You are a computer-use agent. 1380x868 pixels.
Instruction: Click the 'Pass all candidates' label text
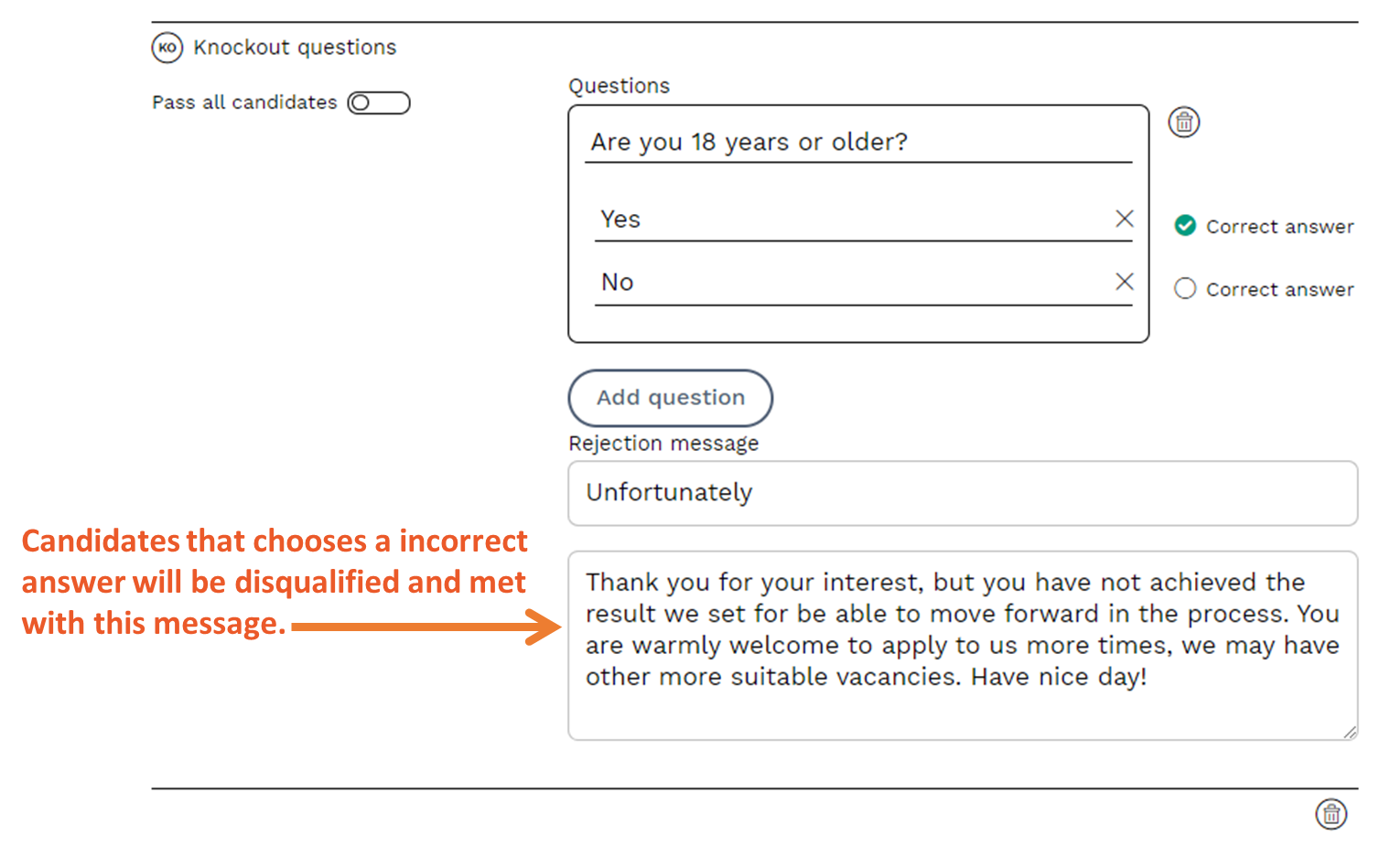tap(244, 102)
